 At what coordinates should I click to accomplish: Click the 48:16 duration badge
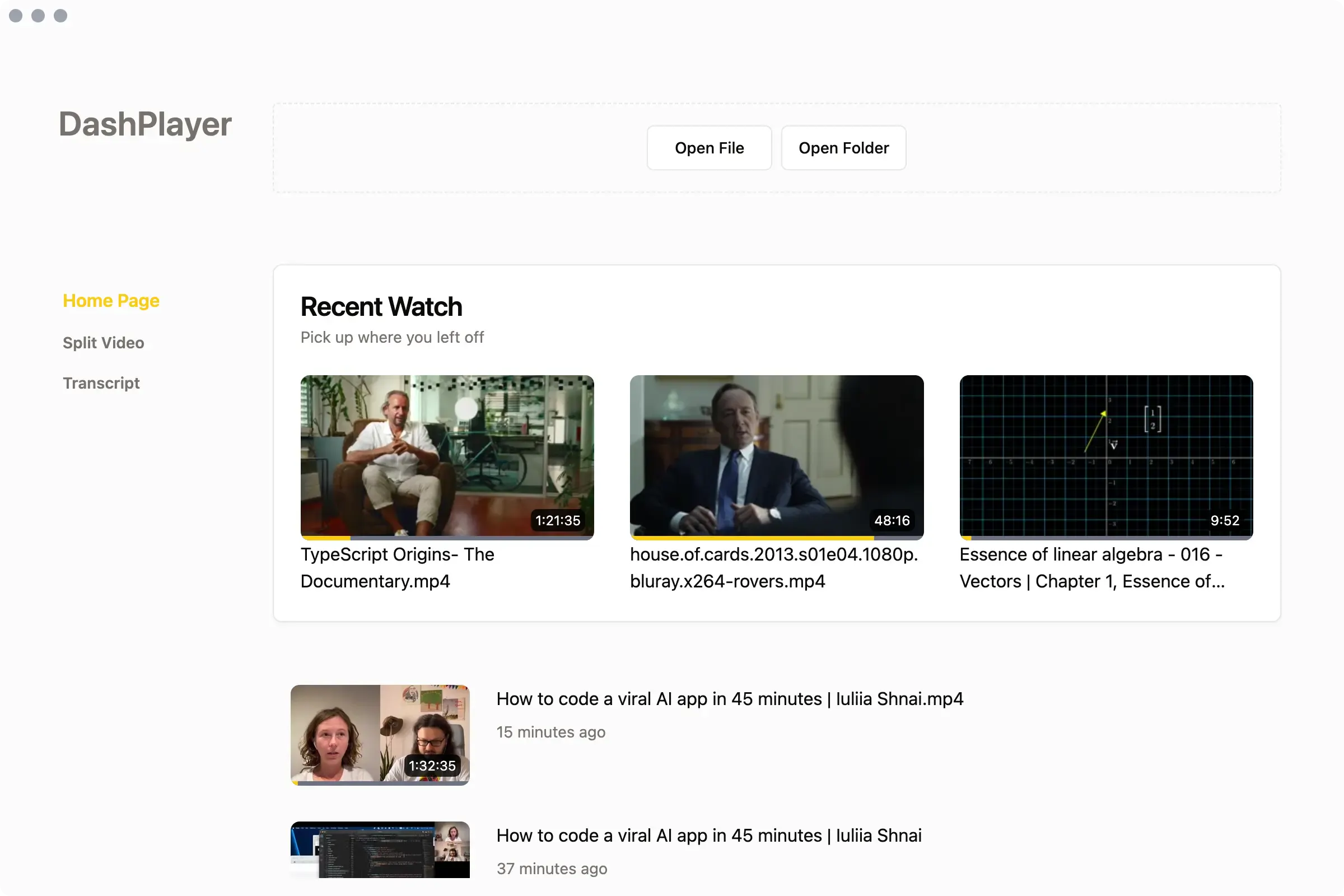(x=892, y=521)
